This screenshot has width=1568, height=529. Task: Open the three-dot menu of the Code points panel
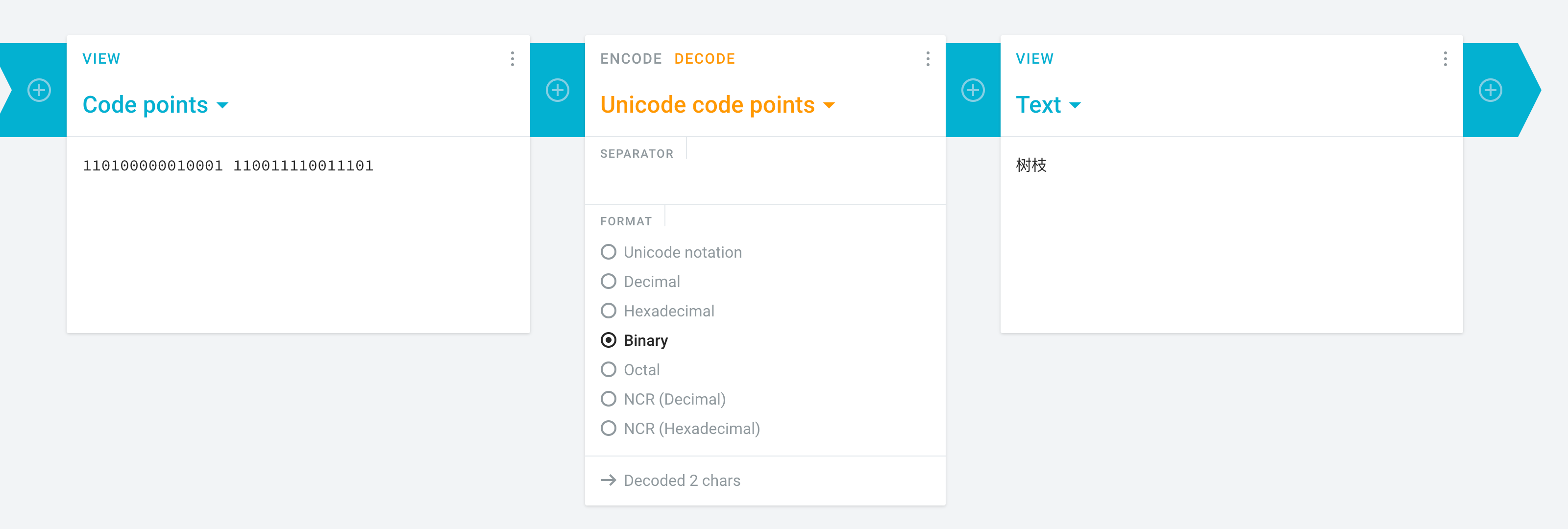tap(513, 58)
